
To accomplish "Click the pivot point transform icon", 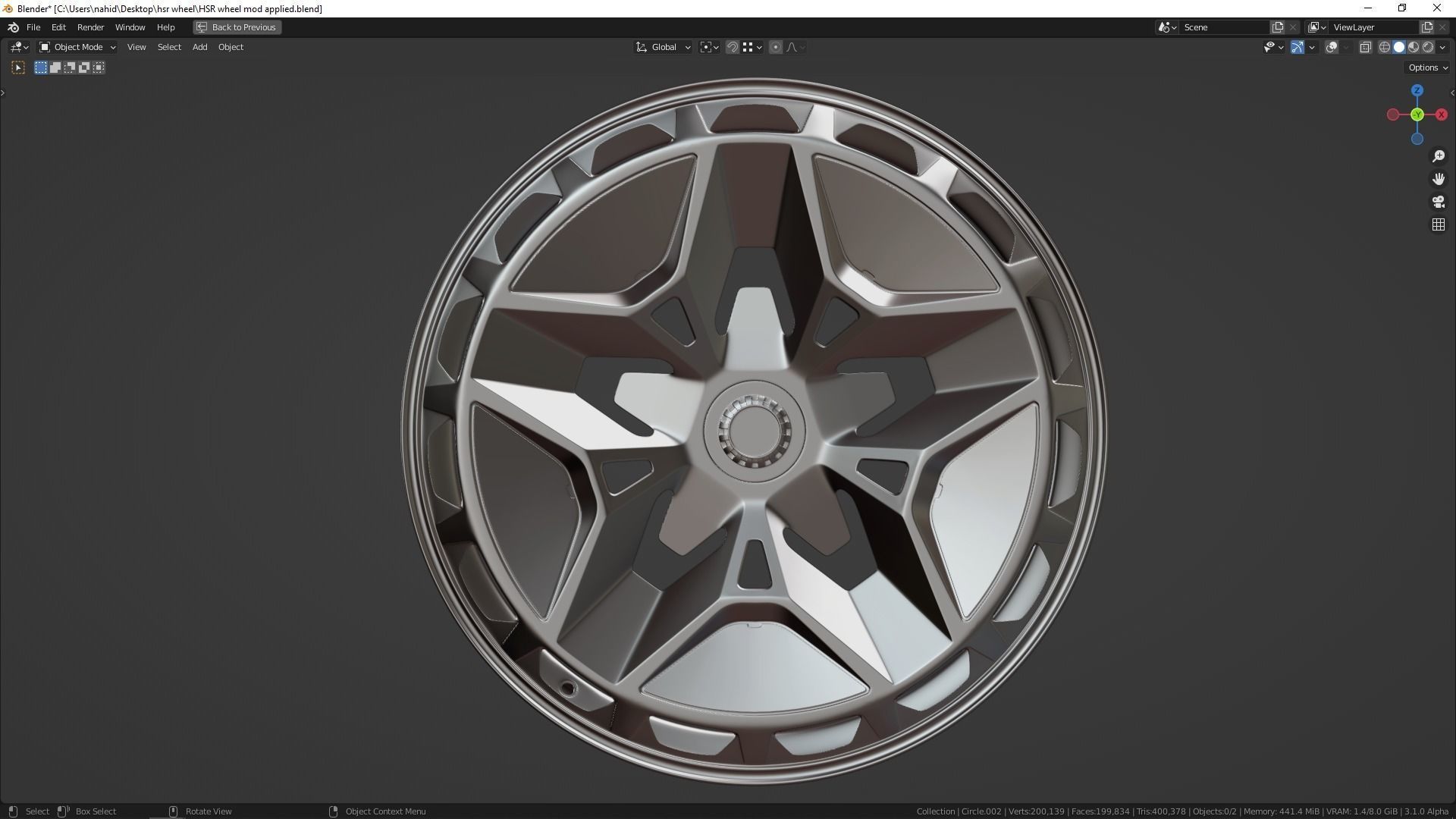I will [x=707, y=47].
